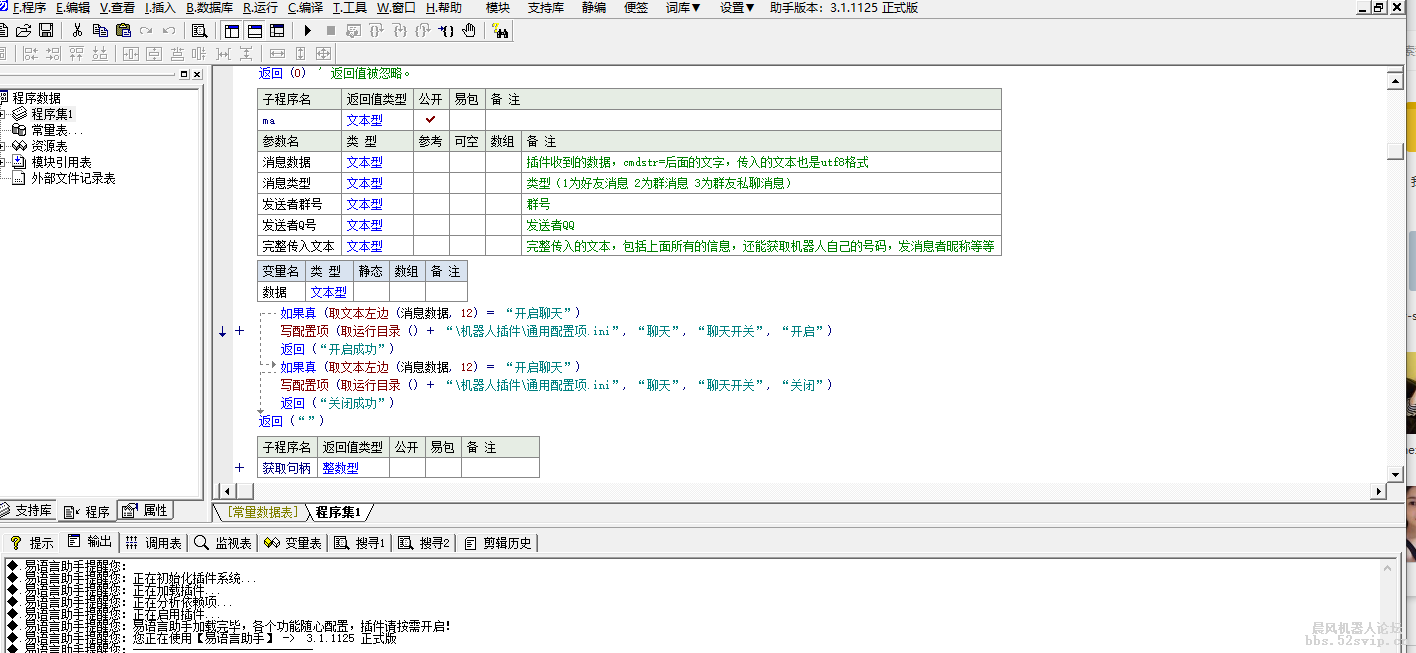Click the Open folder icon
Image resolution: width=1416 pixels, height=653 pixels.
click(x=24, y=31)
